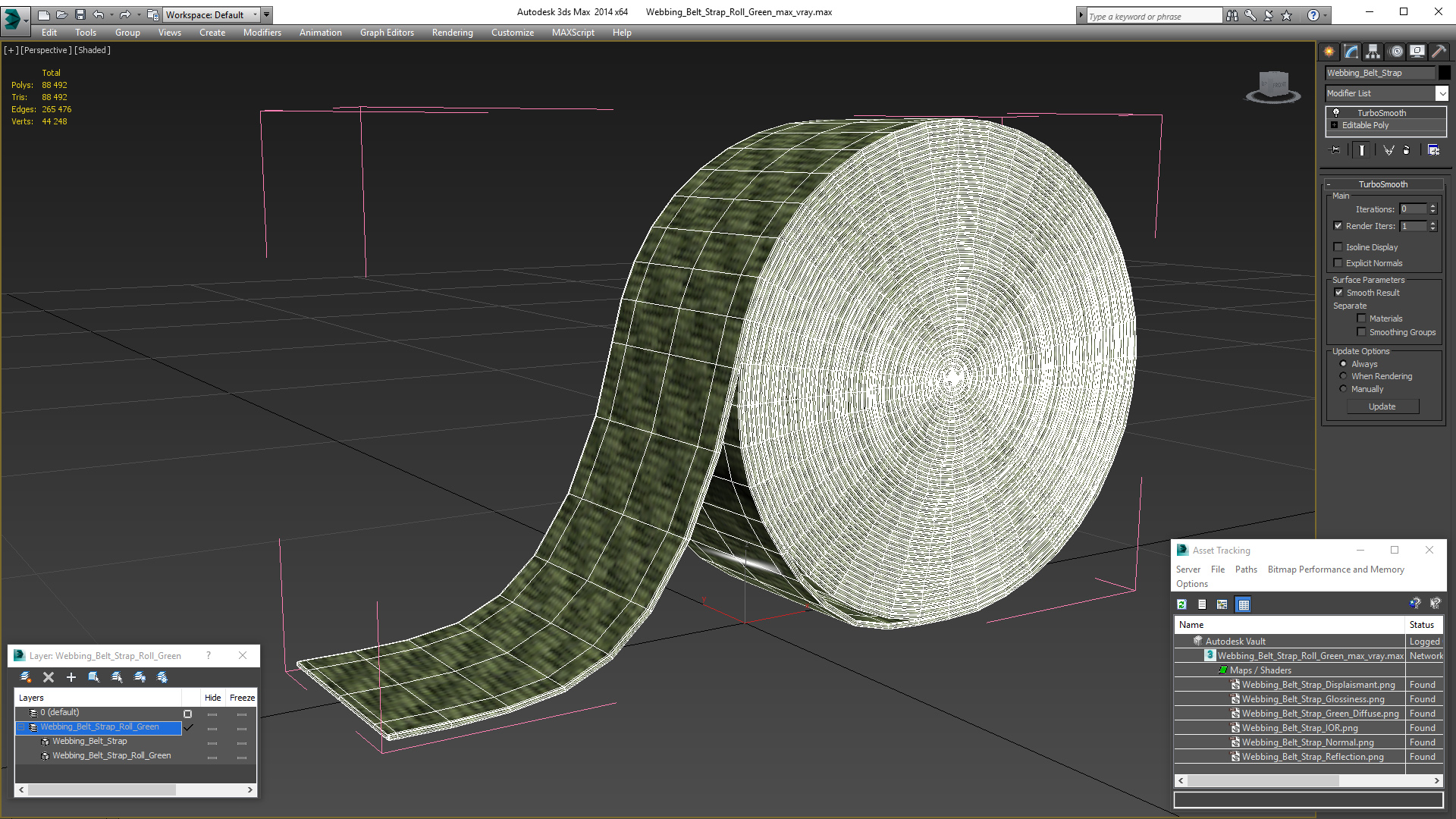Toggle Show End Result icon in modifier stack
This screenshot has width=1456, height=819.
click(x=1362, y=150)
